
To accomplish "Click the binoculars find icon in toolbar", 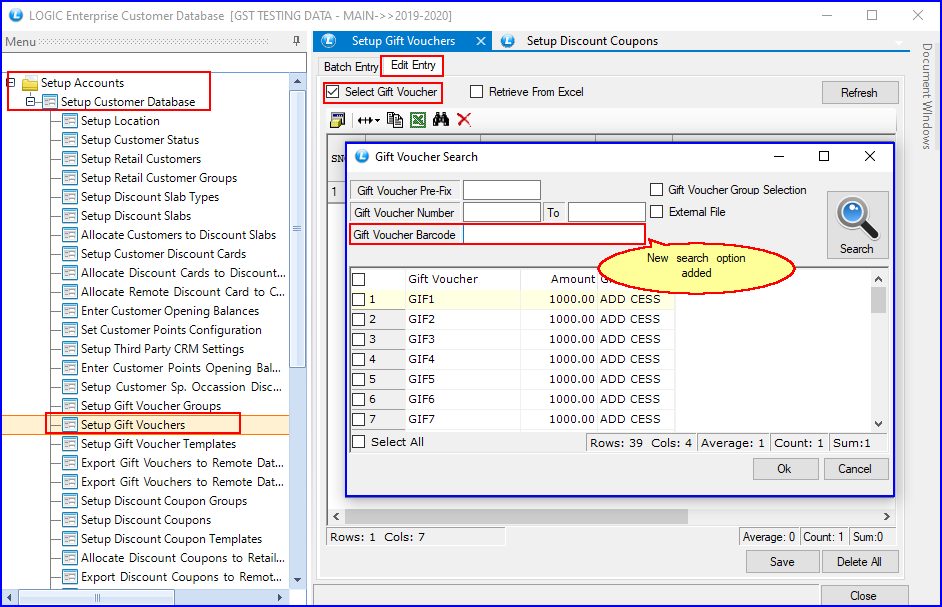I will pyautogui.click(x=441, y=120).
